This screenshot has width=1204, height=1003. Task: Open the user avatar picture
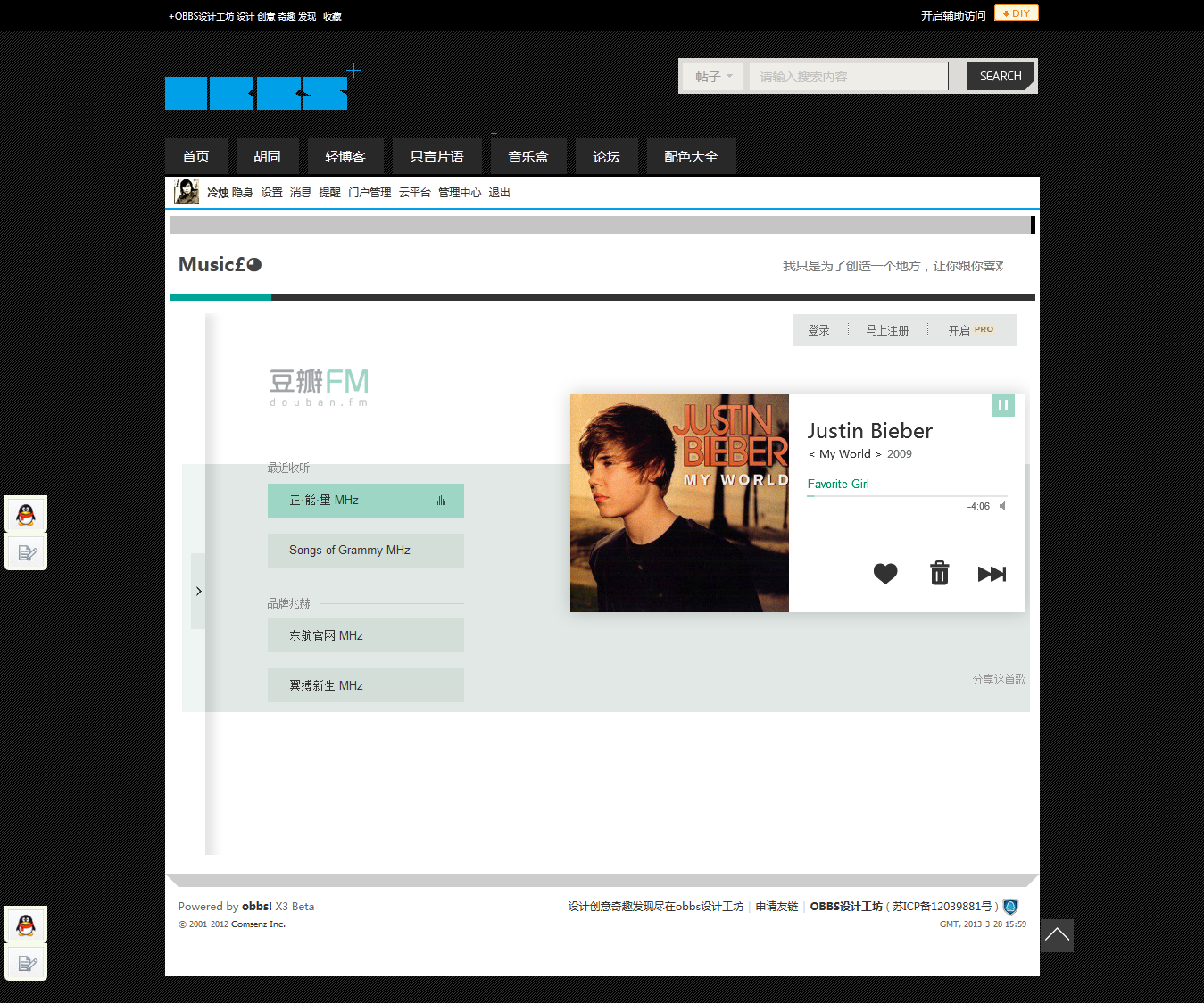(187, 192)
